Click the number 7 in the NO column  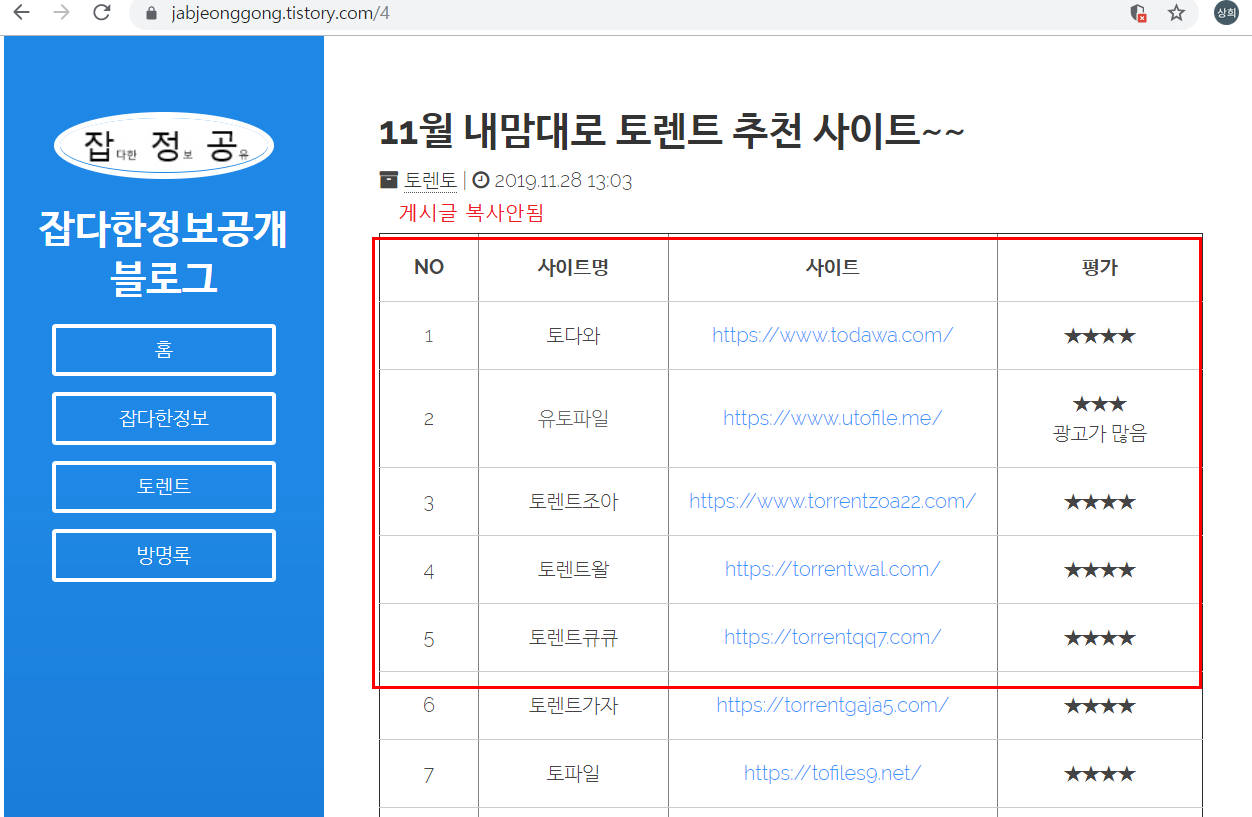click(429, 774)
